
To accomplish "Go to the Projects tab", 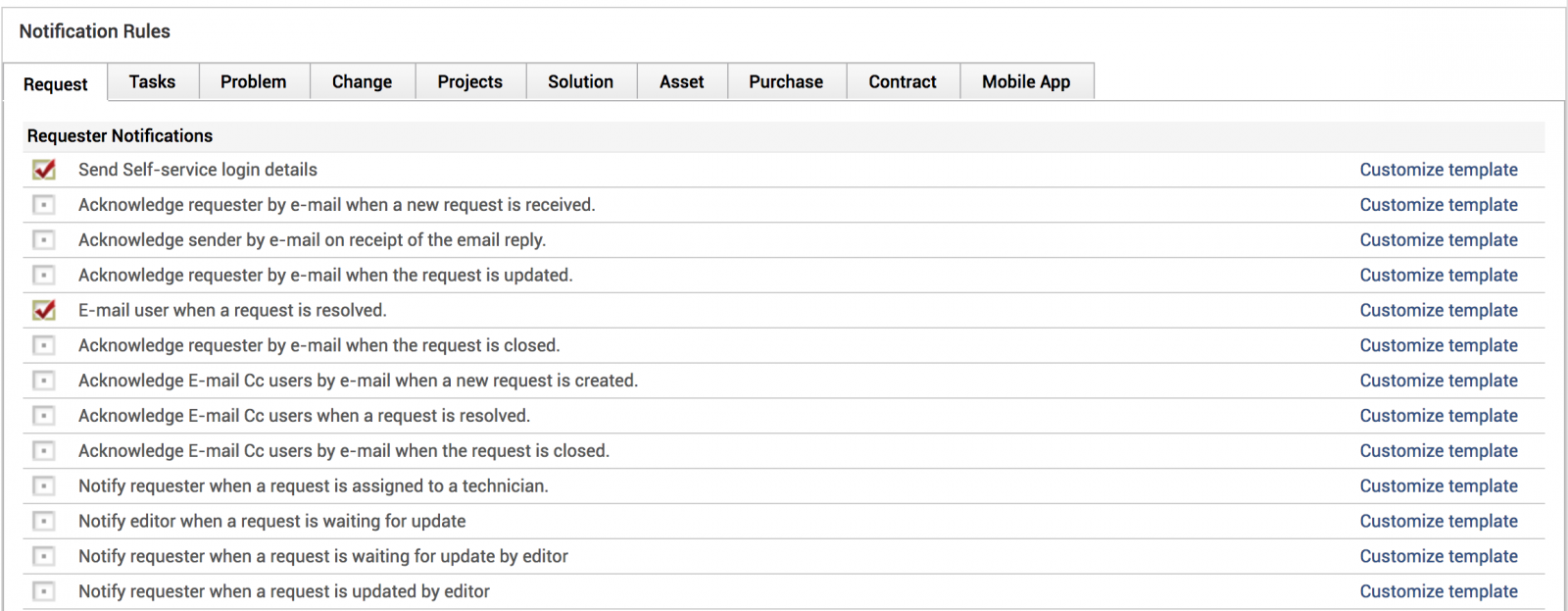I will point(469,82).
